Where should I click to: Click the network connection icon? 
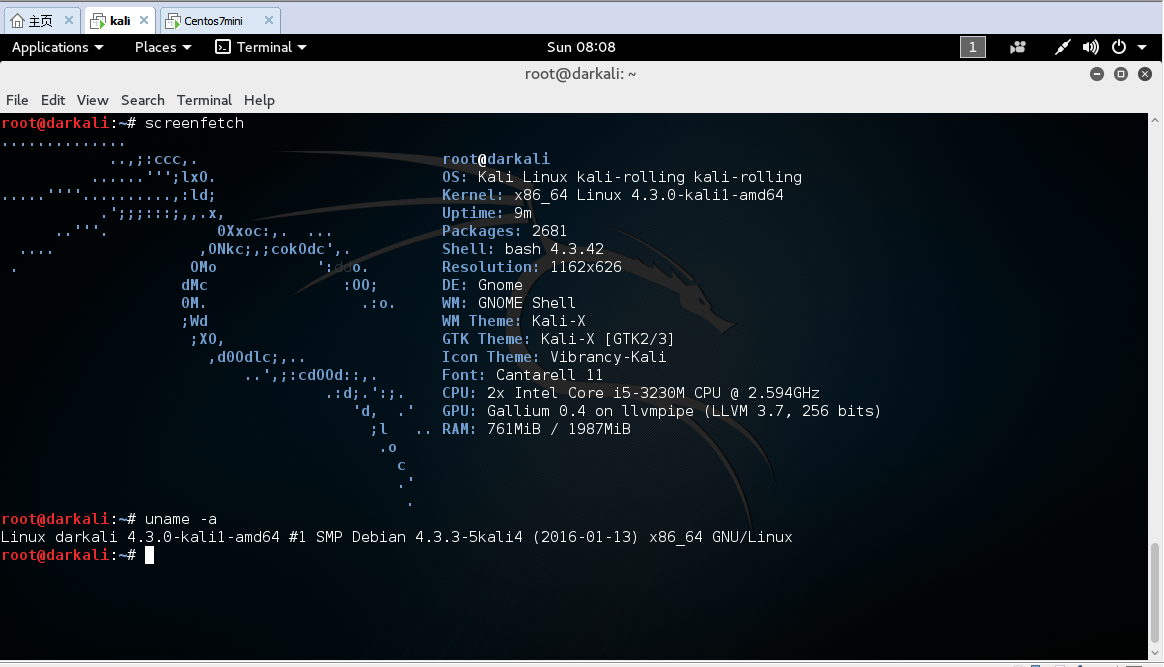click(1062, 47)
